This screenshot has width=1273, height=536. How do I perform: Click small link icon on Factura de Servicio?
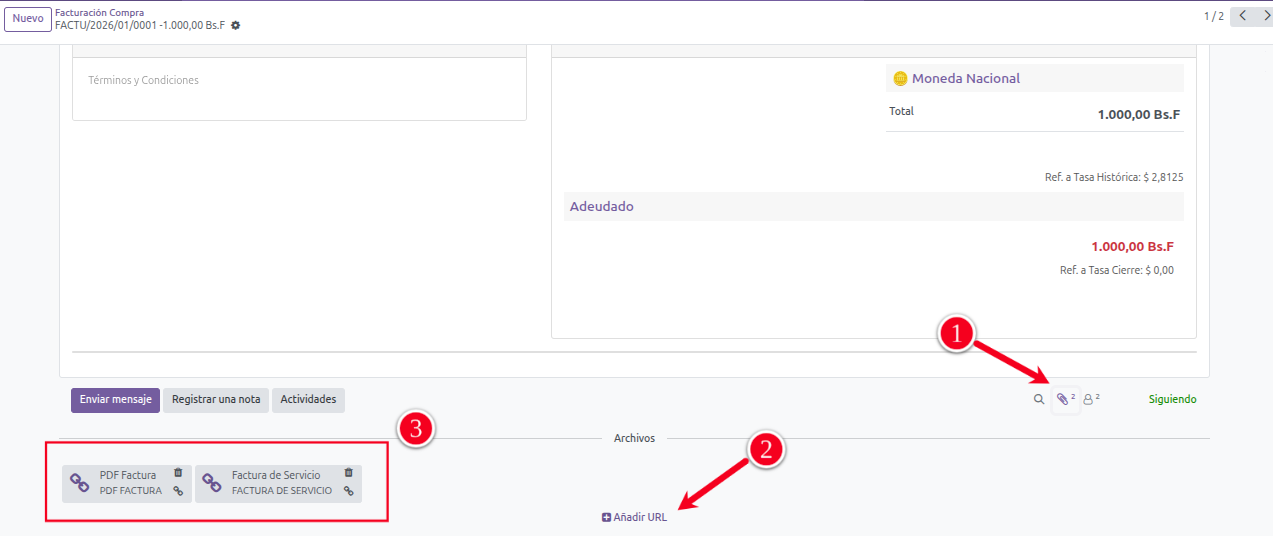(348, 491)
